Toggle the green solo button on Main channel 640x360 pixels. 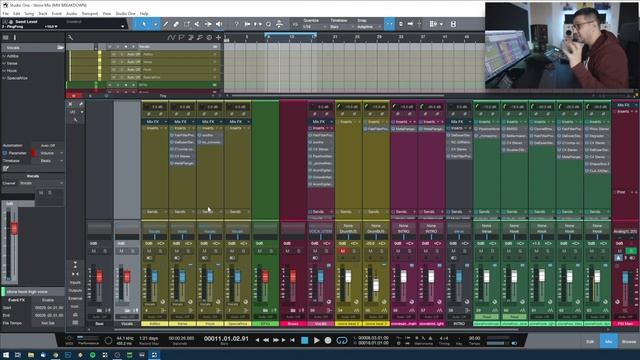[x=631, y=251]
